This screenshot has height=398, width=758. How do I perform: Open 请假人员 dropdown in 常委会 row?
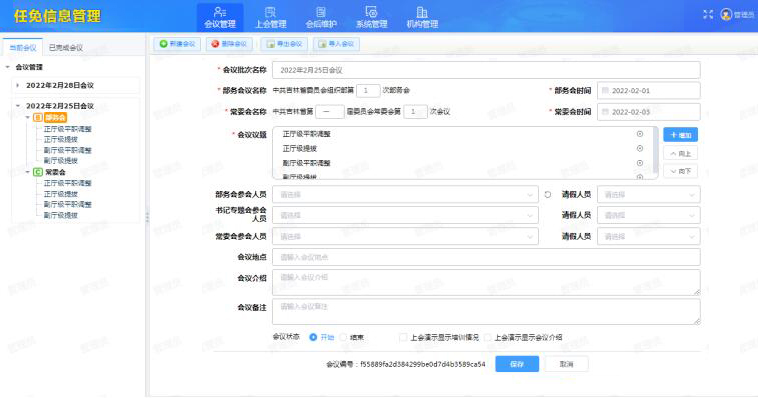click(x=649, y=236)
